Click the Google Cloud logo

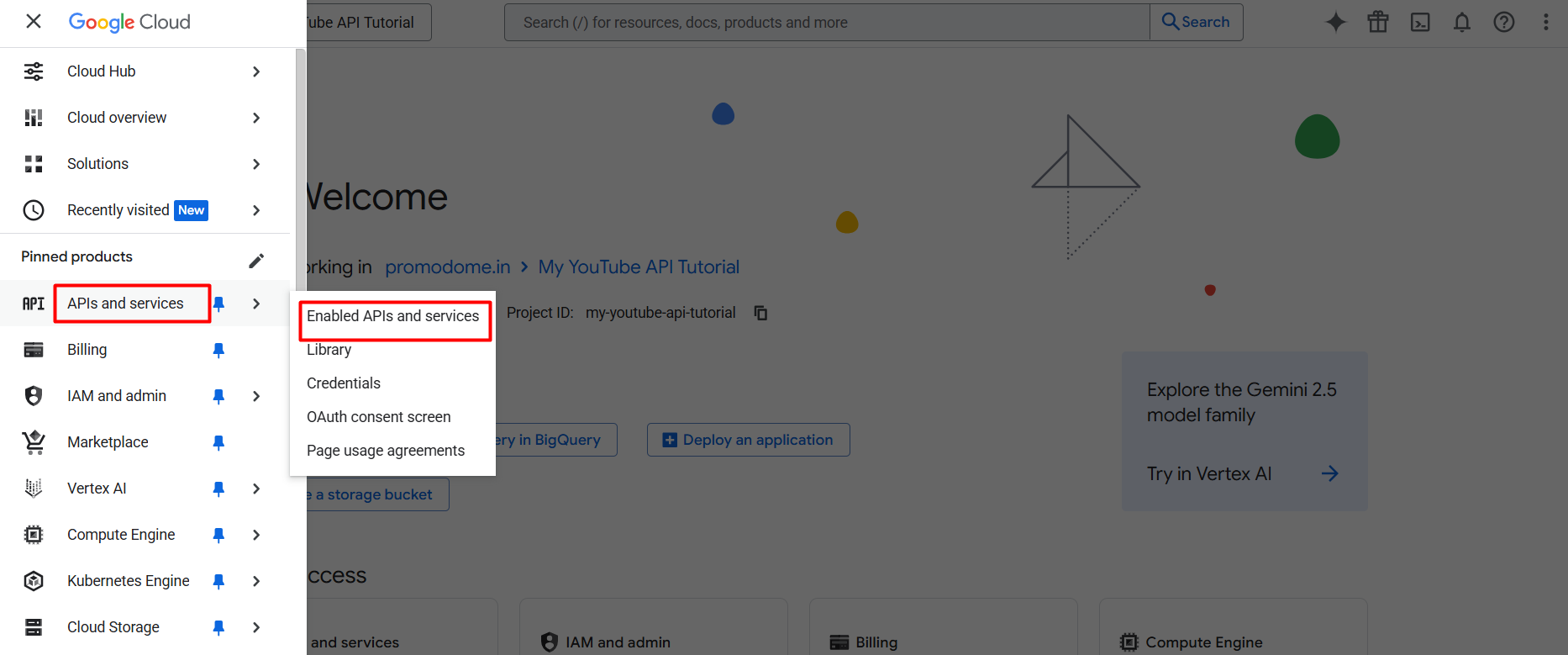pyautogui.click(x=129, y=22)
